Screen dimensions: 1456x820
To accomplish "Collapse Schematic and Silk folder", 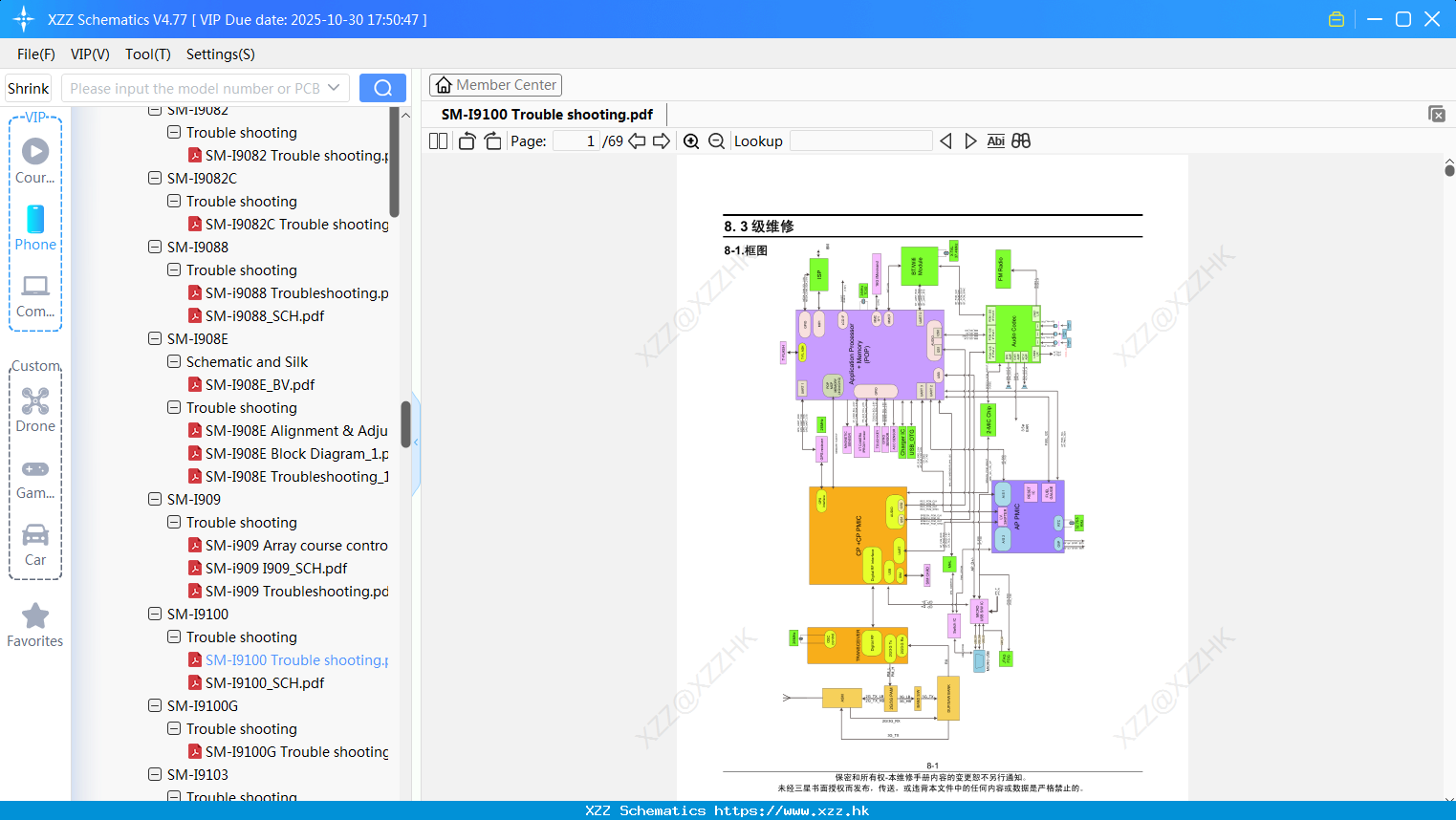I will 174,361.
